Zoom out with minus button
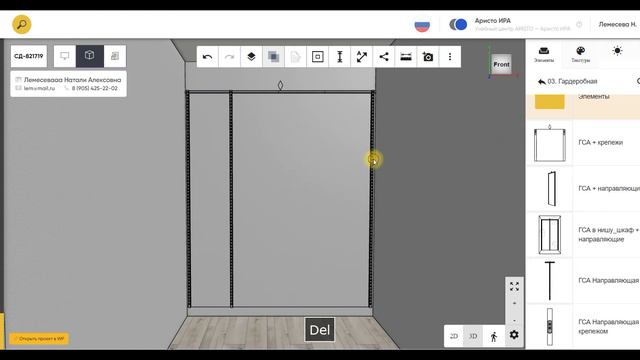640x360 pixels. (514, 320)
